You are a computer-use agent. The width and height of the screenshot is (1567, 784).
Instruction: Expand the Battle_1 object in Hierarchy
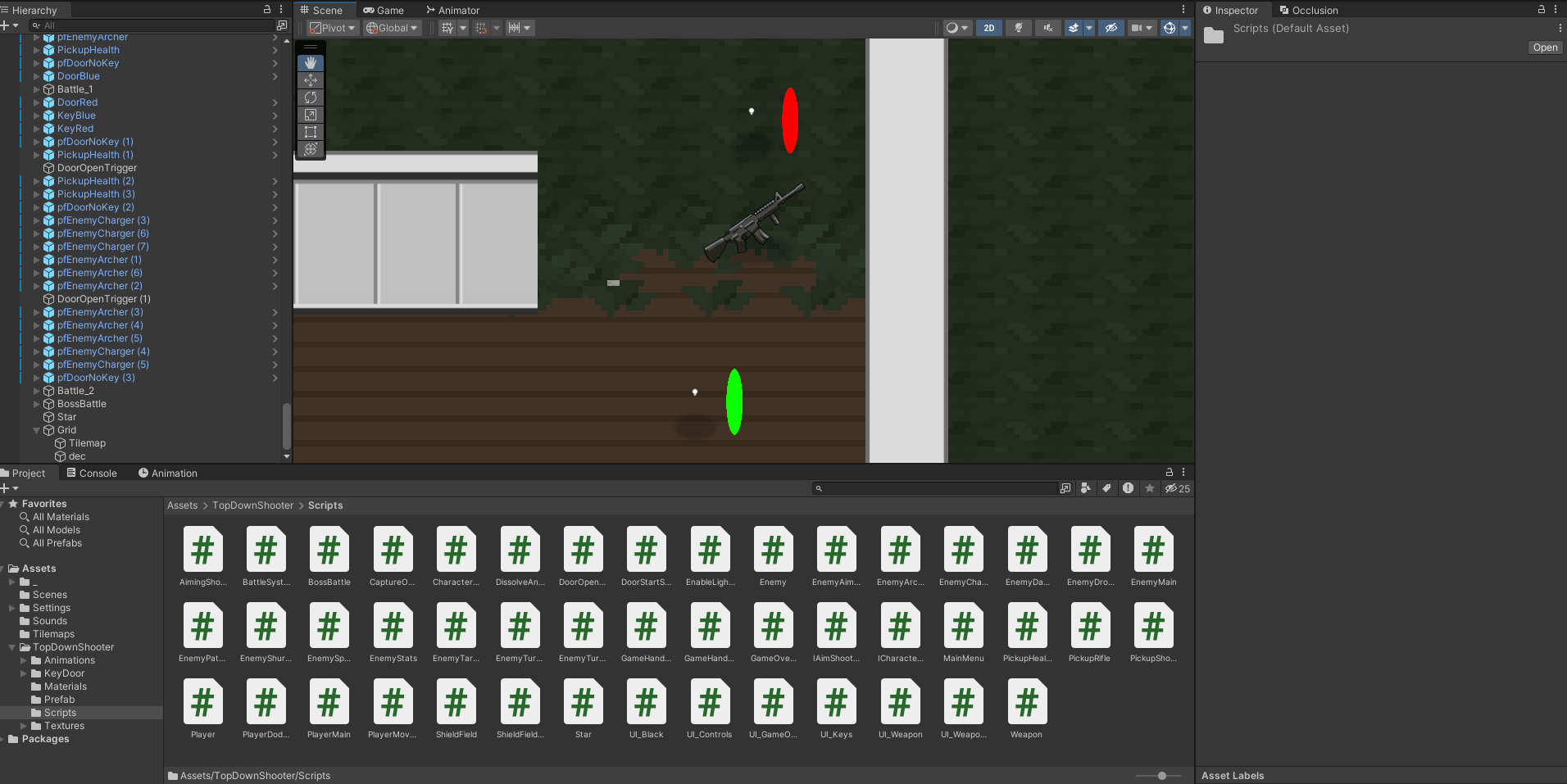pyautogui.click(x=36, y=89)
